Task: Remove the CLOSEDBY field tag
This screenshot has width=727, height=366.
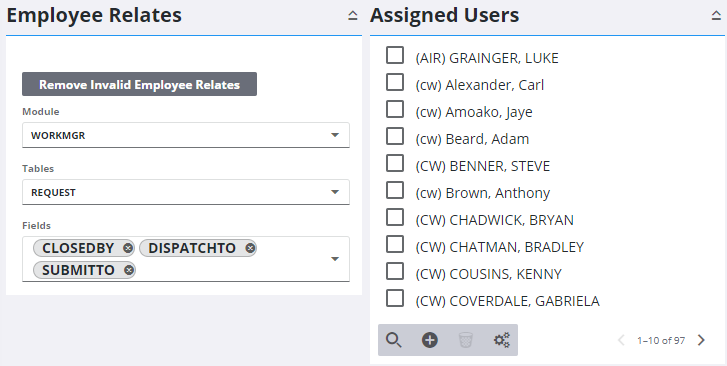Action: tap(128, 248)
